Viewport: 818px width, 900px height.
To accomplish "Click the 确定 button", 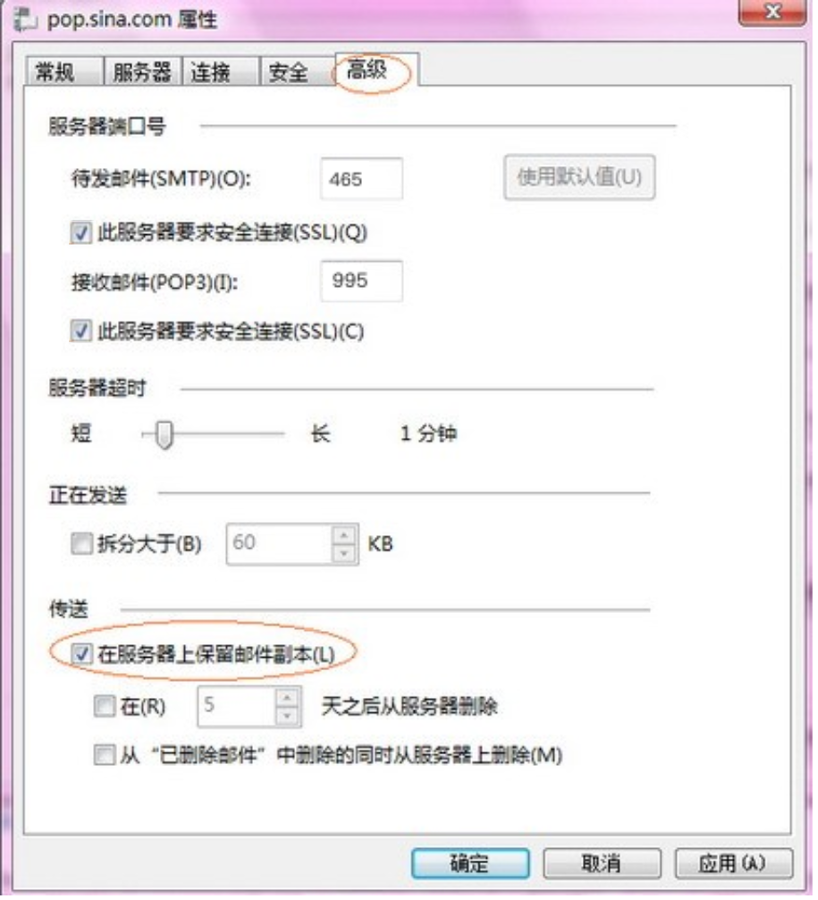I will pyautogui.click(x=470, y=863).
